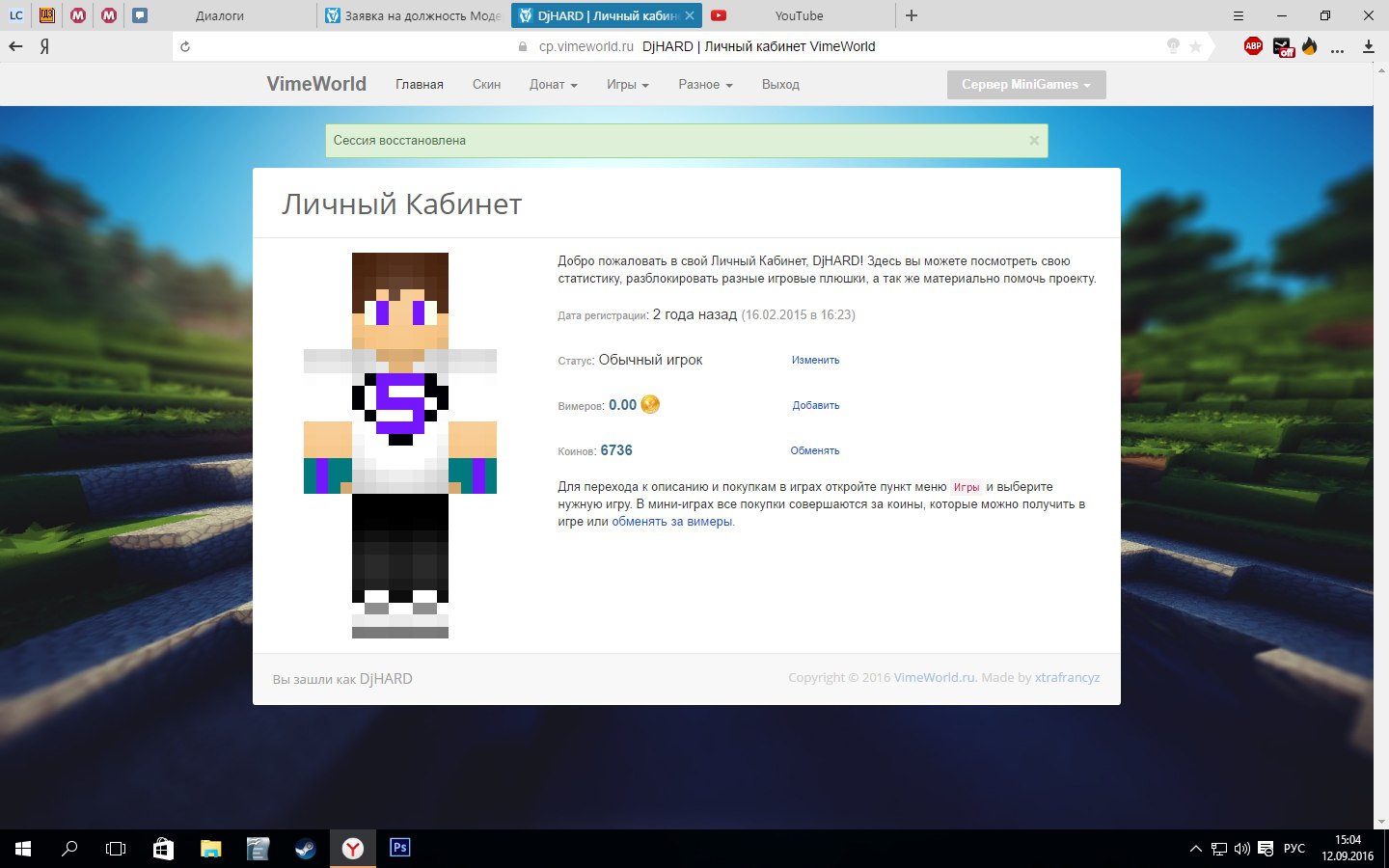Open the Adblock Plus extension icon
Viewport: 1389px width, 868px height.
[x=1253, y=46]
